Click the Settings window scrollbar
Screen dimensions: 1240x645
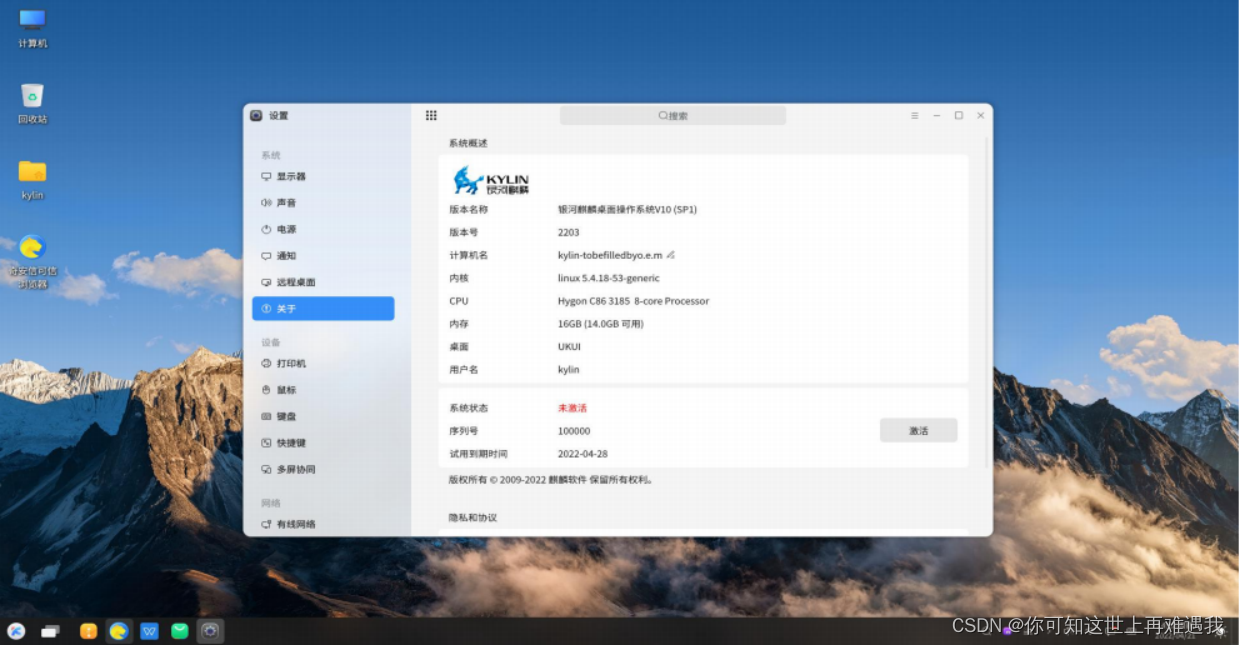click(988, 302)
